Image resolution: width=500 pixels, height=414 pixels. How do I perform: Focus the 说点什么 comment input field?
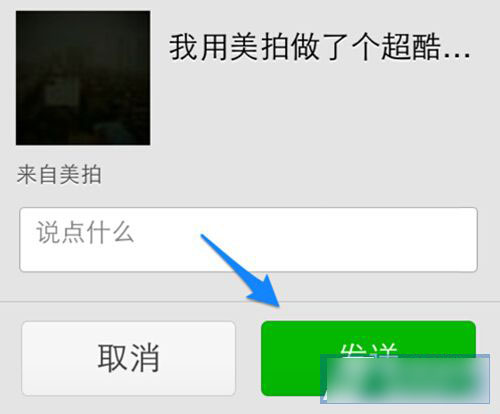248,240
